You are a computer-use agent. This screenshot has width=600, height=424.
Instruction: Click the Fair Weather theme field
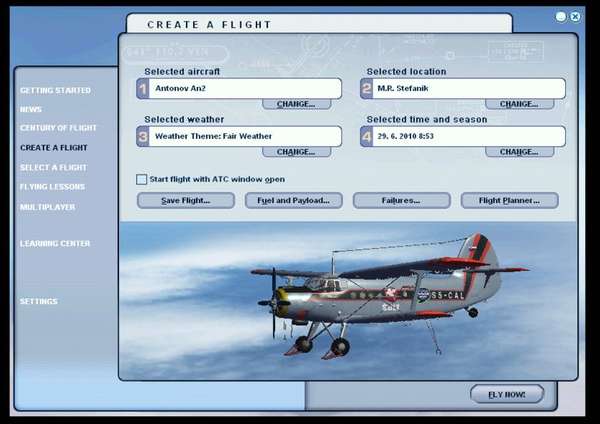click(245, 136)
